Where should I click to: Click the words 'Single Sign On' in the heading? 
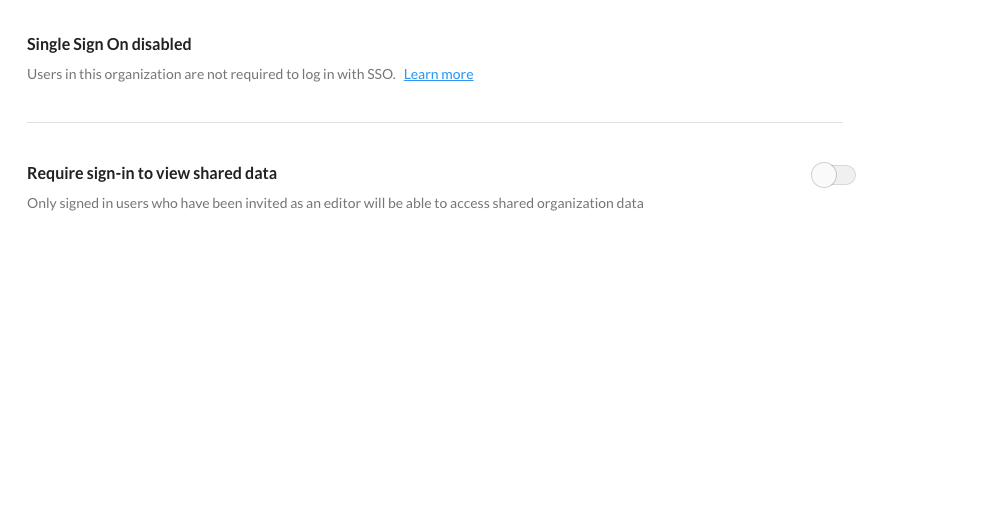82,44
